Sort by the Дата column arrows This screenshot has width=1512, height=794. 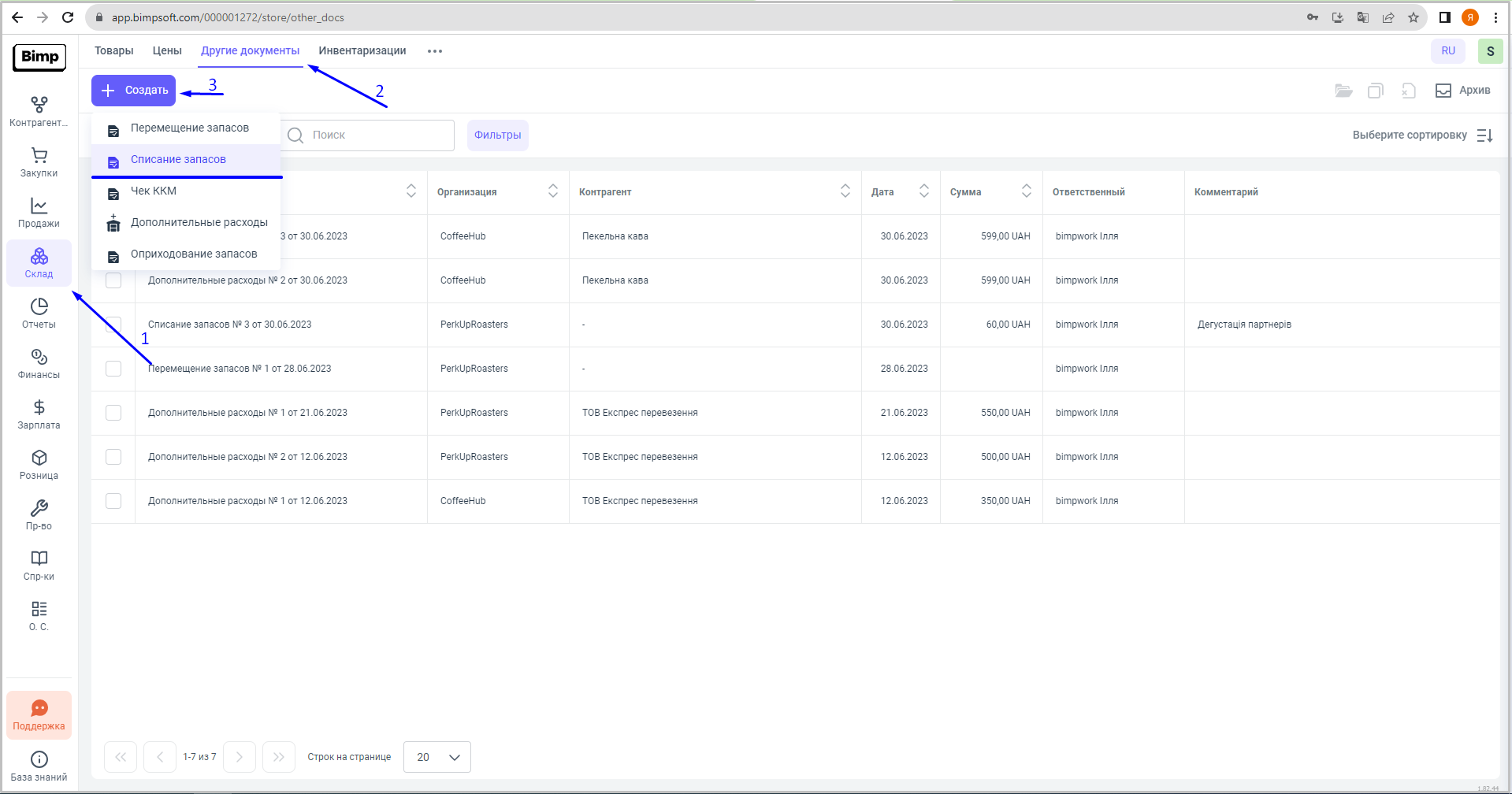923,191
